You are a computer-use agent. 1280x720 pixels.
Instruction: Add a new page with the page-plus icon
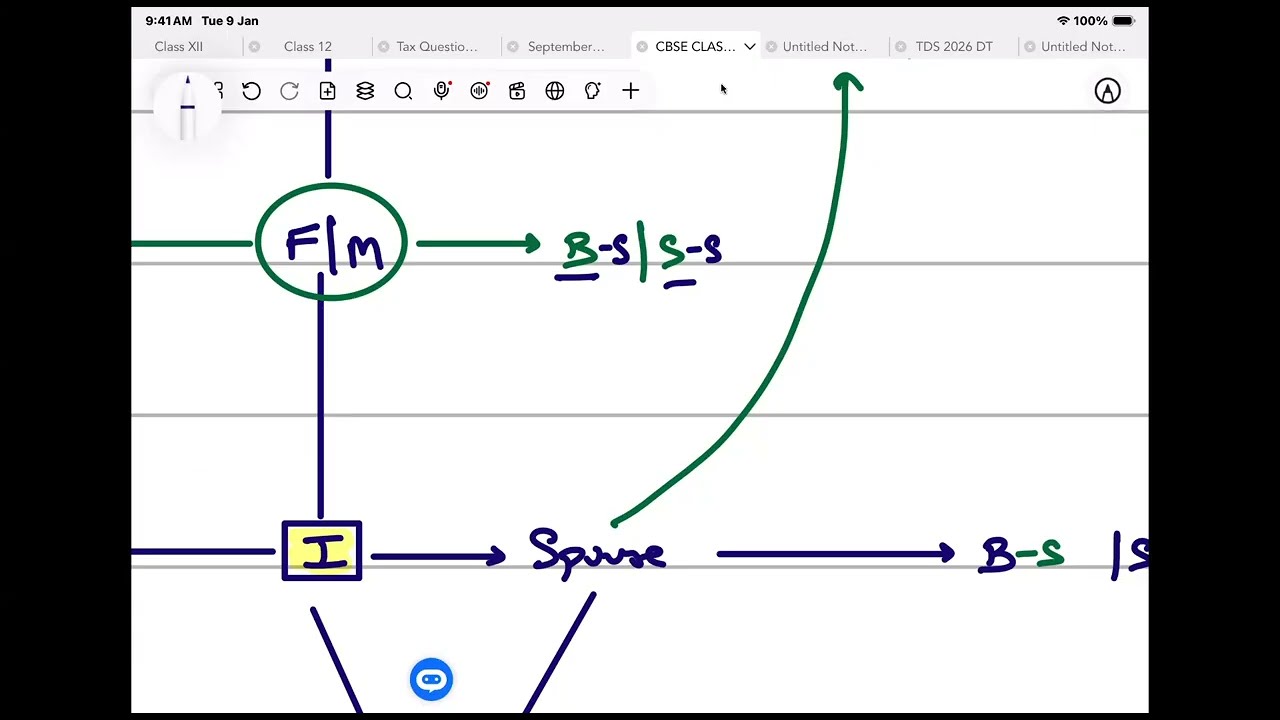point(327,91)
